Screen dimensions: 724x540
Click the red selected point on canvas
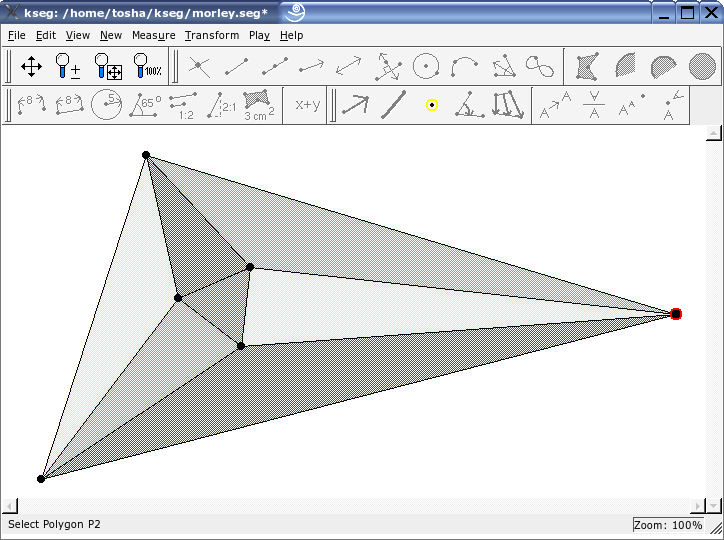click(676, 314)
